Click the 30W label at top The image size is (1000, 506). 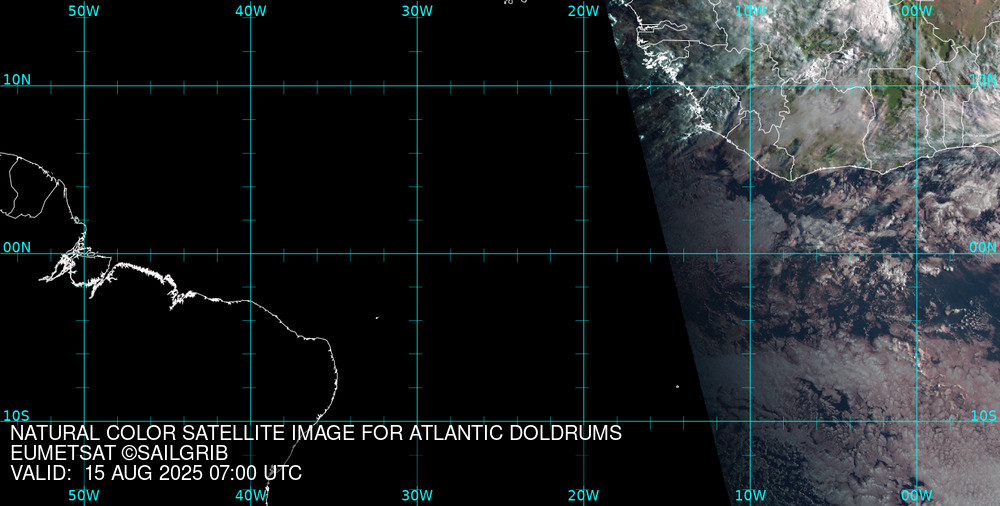coord(417,11)
